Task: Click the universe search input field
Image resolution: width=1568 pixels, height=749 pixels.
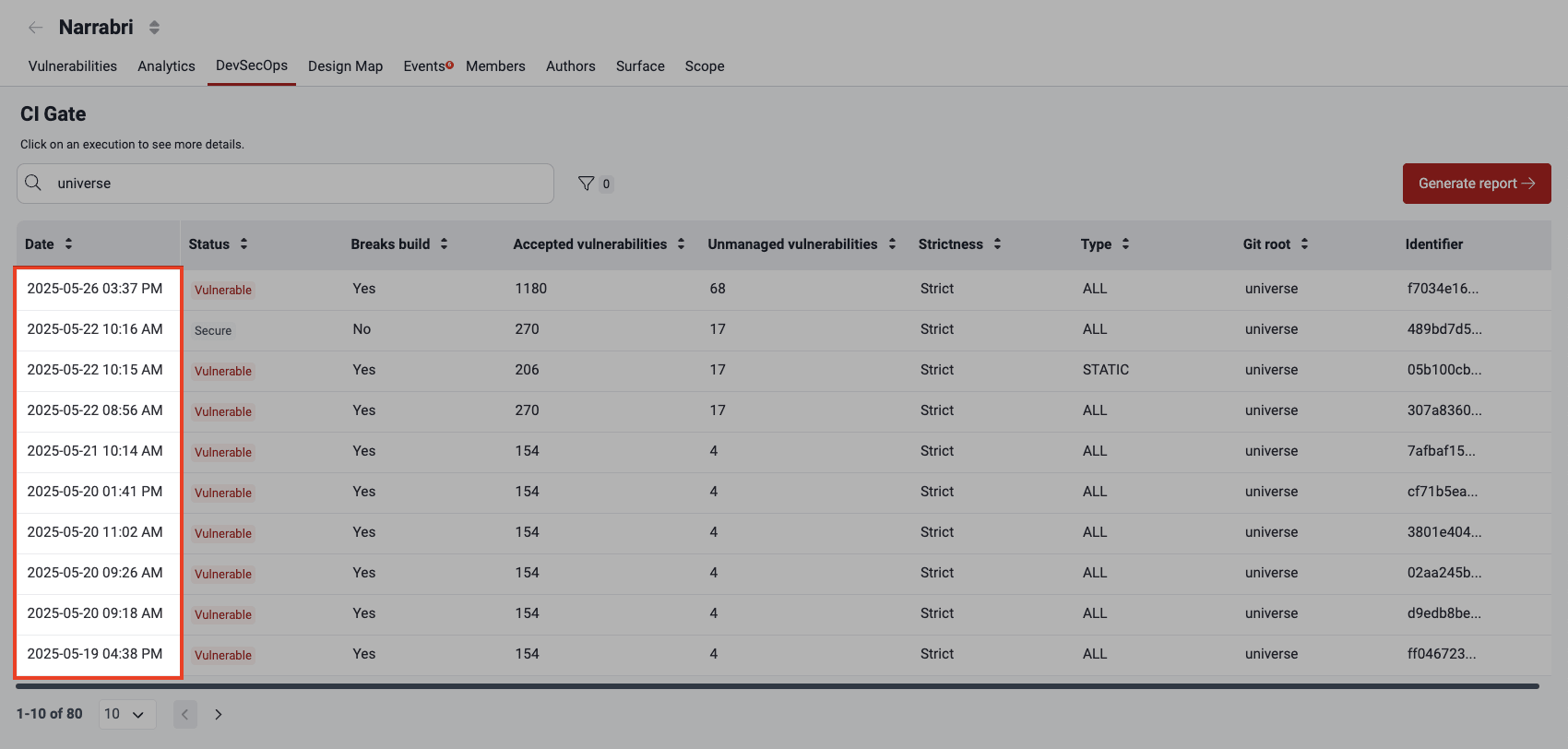Action: tap(295, 184)
